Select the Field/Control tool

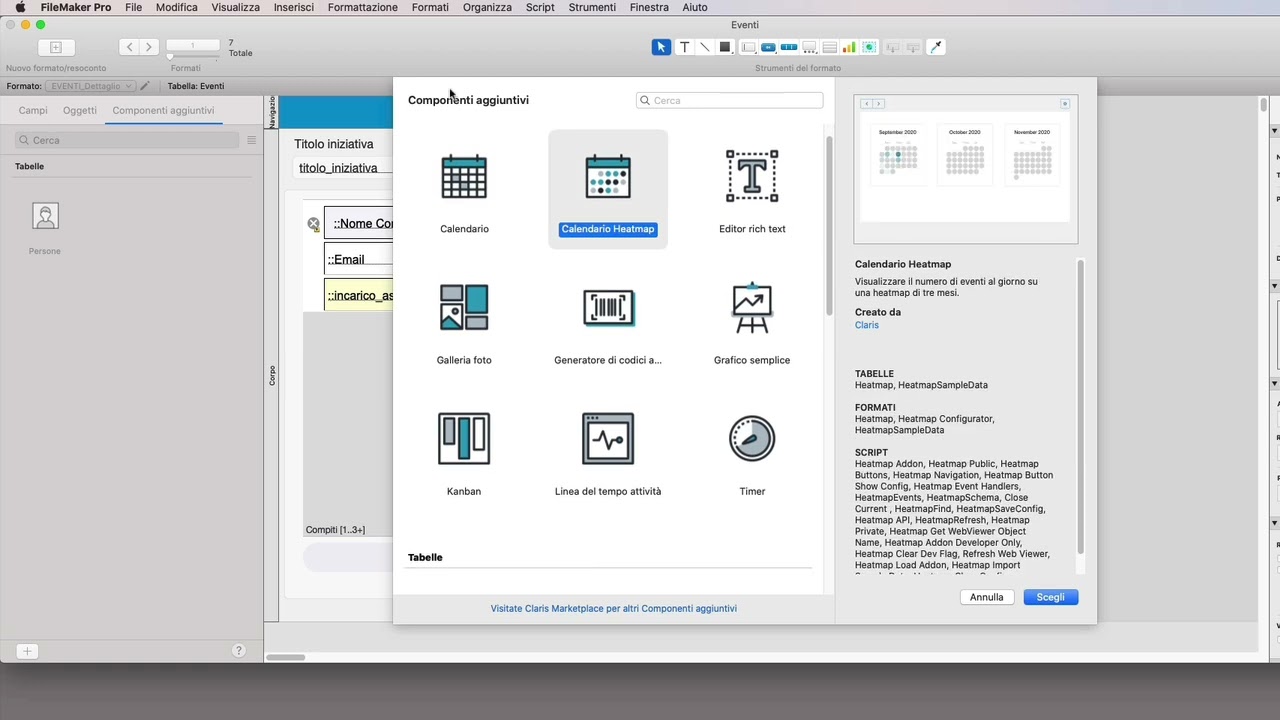pyautogui.click(x=748, y=47)
